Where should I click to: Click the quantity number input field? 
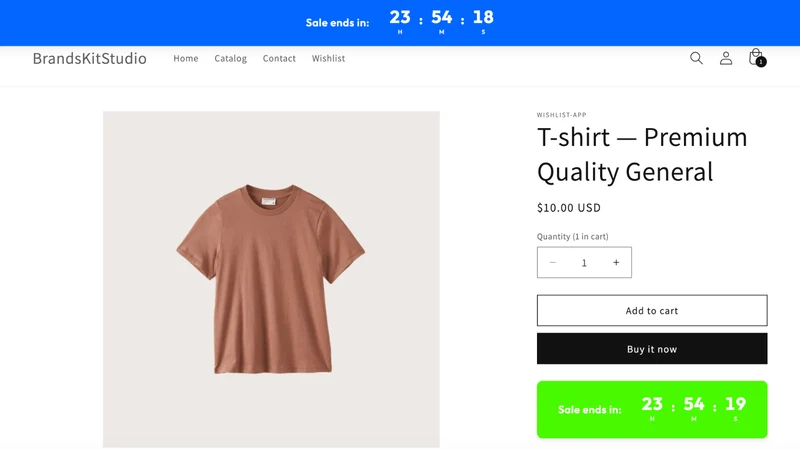pyautogui.click(x=584, y=263)
